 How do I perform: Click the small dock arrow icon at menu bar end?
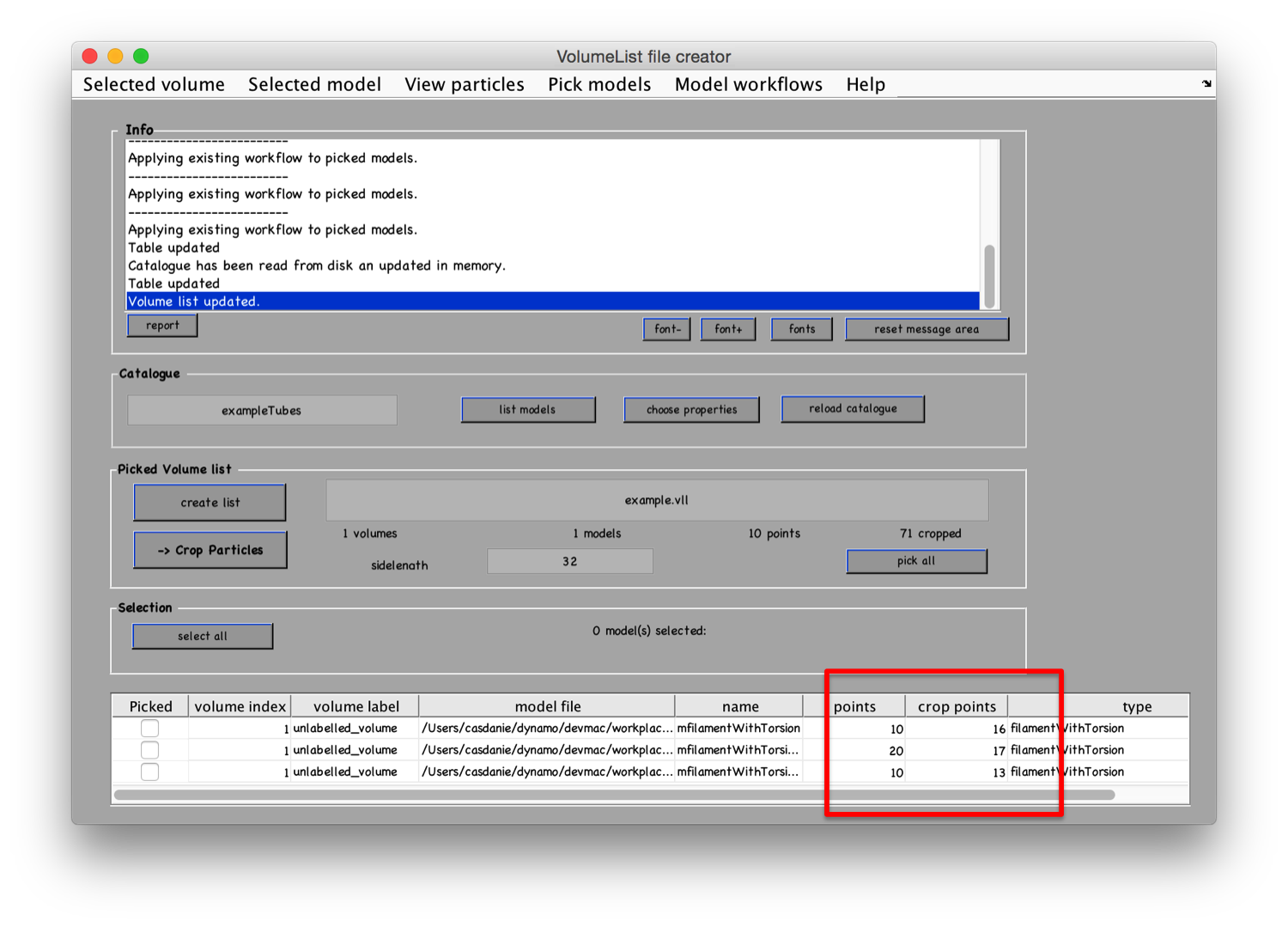coord(1206,83)
